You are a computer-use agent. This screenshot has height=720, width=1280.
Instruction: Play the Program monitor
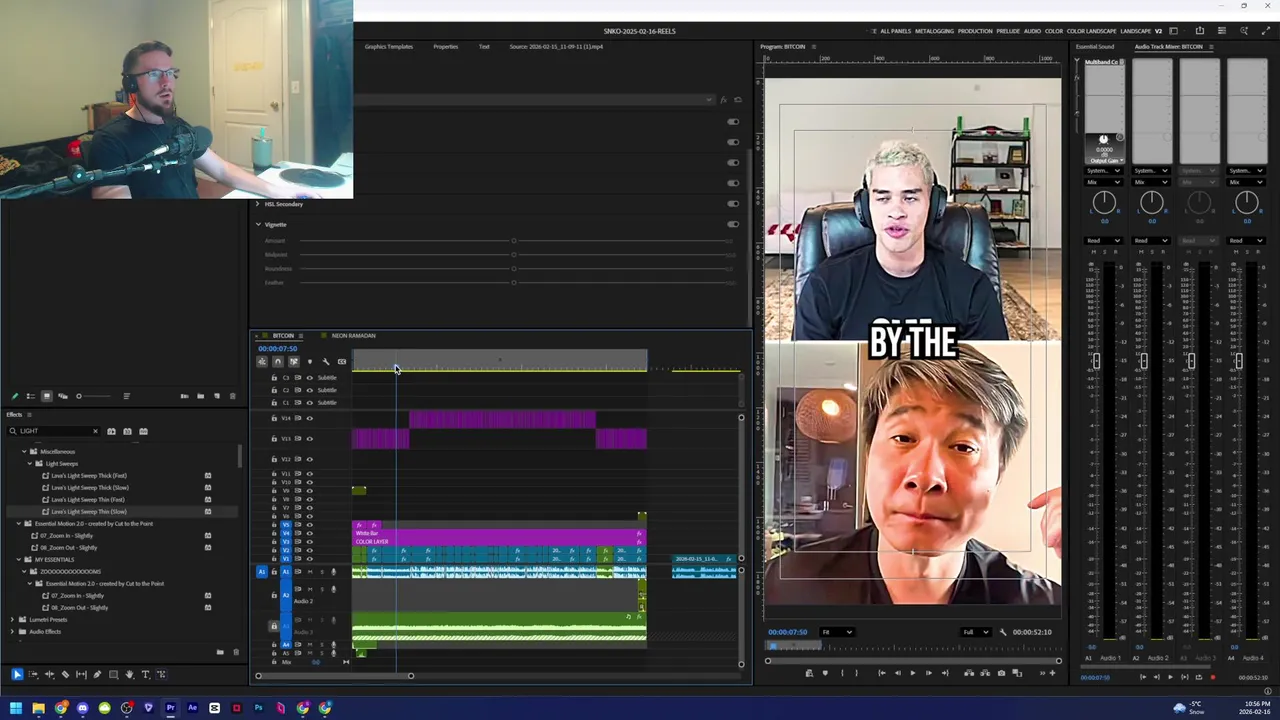pos(912,673)
